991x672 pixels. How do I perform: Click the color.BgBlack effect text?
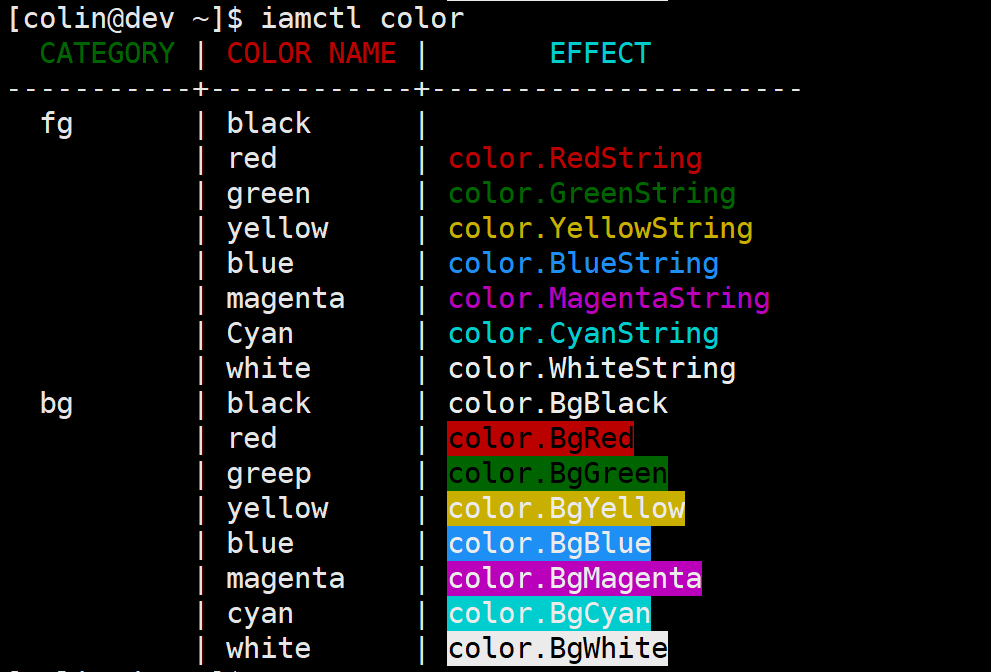coord(558,404)
